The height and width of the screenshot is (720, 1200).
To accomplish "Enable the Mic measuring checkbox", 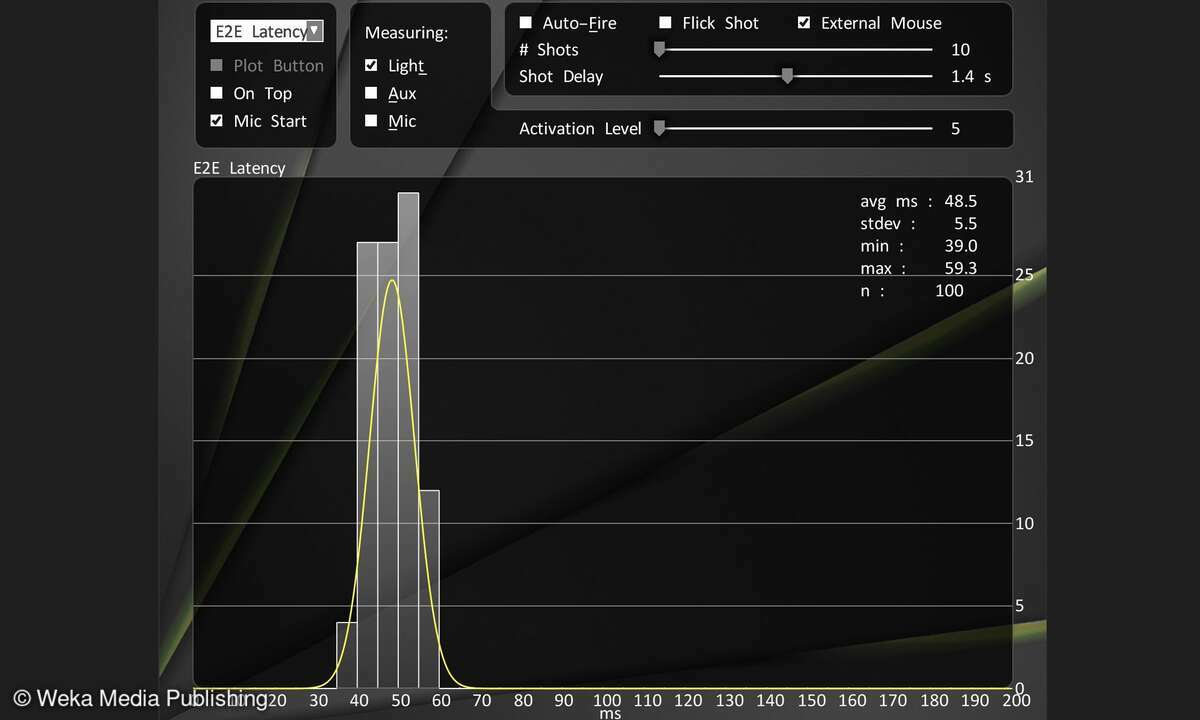I will click(x=371, y=121).
